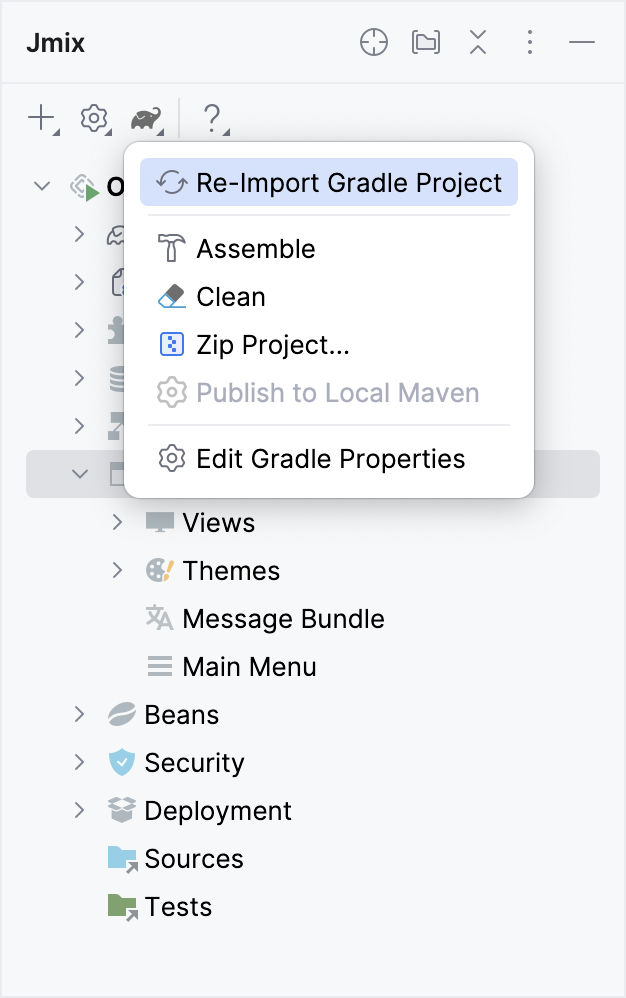Collapse all tree nodes with the X icon
Viewport: 626px width, 998px height.
(477, 43)
